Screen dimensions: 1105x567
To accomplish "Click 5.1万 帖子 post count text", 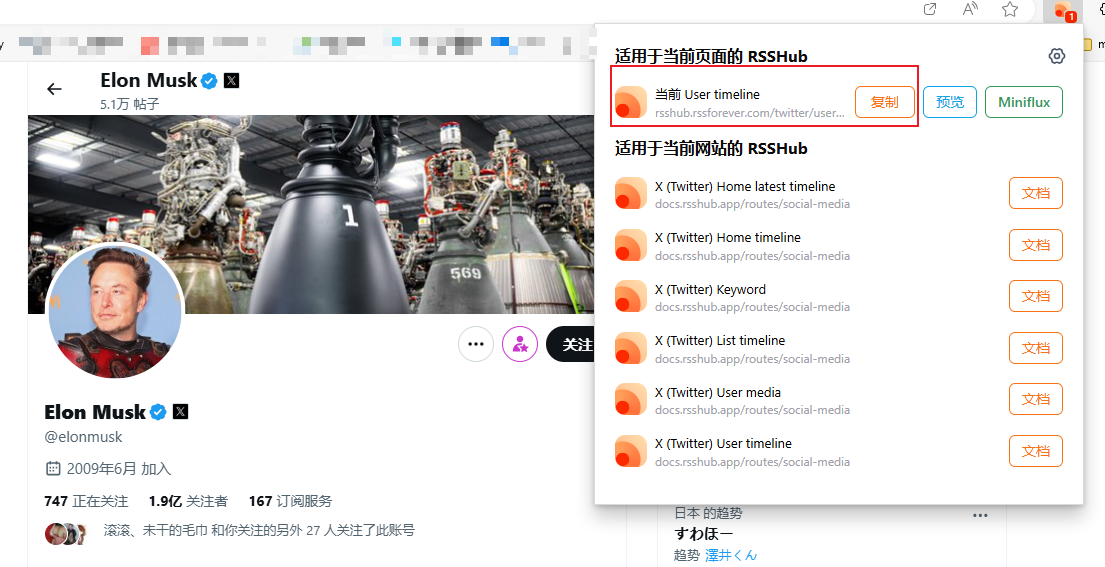I will [130, 104].
